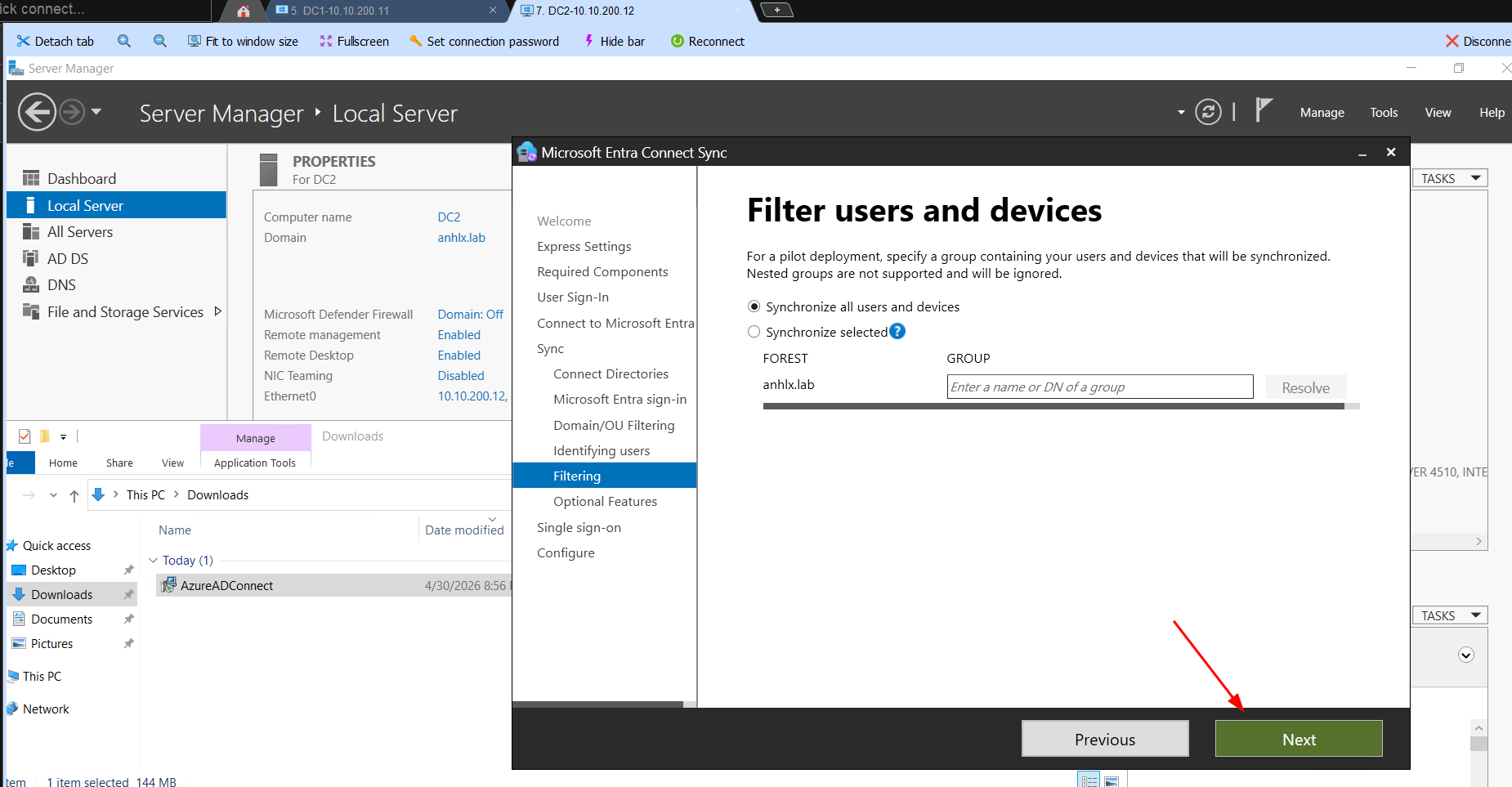The height and width of the screenshot is (787, 1512).
Task: Open the Explorer Share ribbon tab
Action: tap(119, 463)
